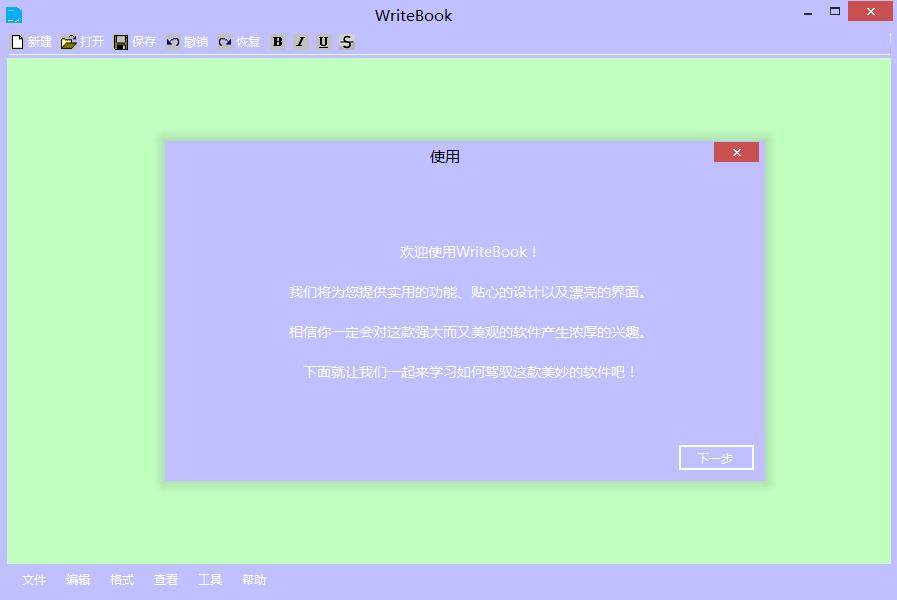This screenshot has height=600, width=897.
Task: Expand the 查看 (View) menu
Action: point(166,580)
